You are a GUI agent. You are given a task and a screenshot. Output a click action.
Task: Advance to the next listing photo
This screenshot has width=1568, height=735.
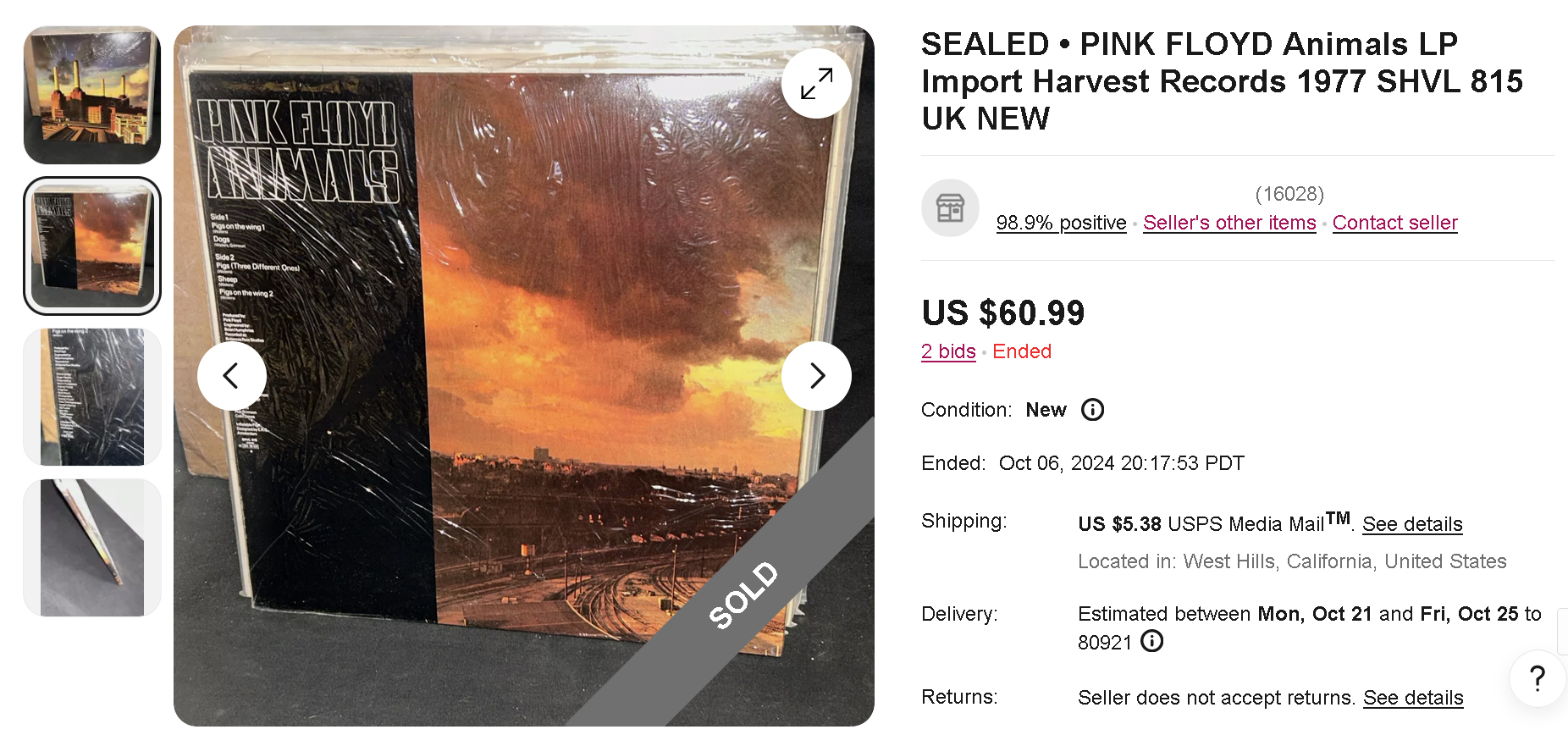tap(816, 376)
